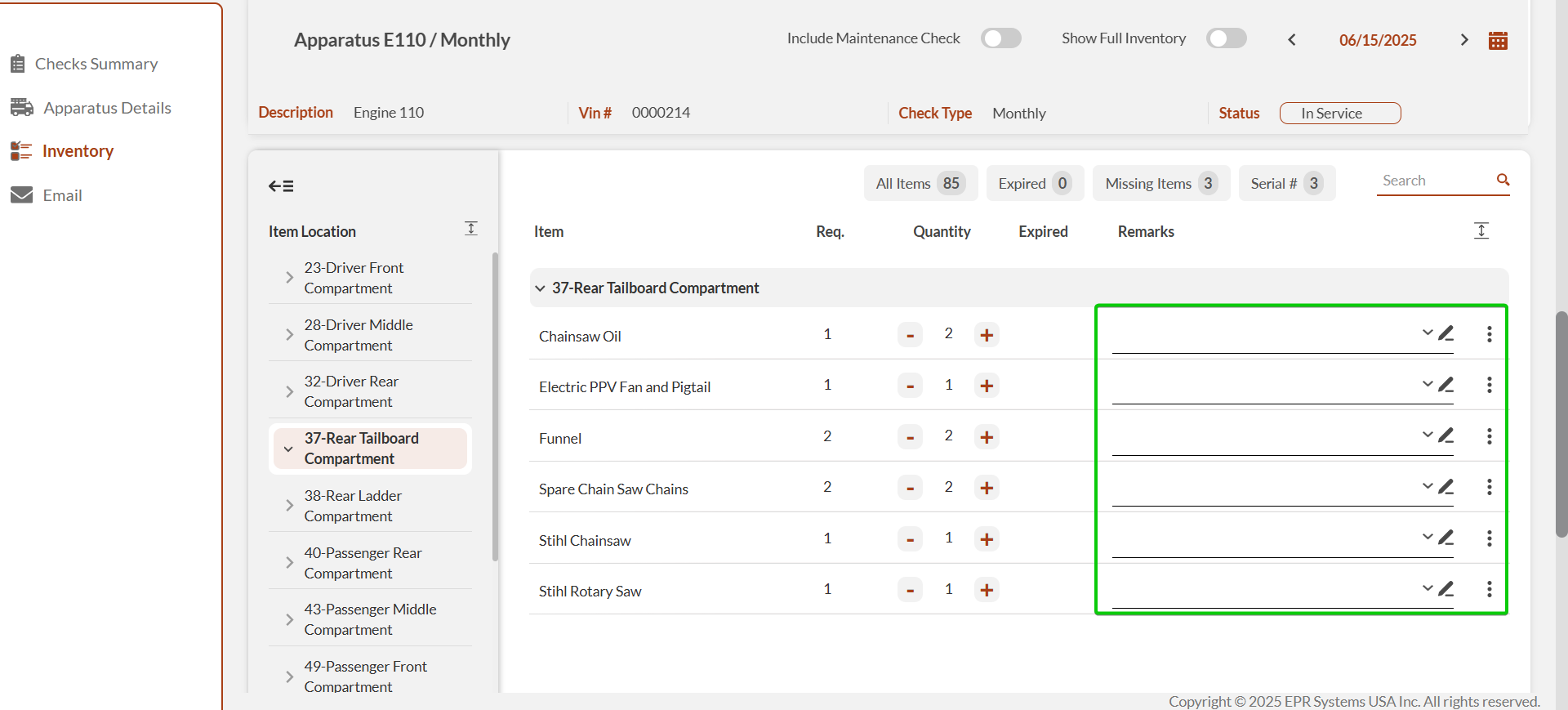Decrease Spare Chain Saw Chains quantity
The height and width of the screenshot is (710, 1568).
tap(910, 489)
